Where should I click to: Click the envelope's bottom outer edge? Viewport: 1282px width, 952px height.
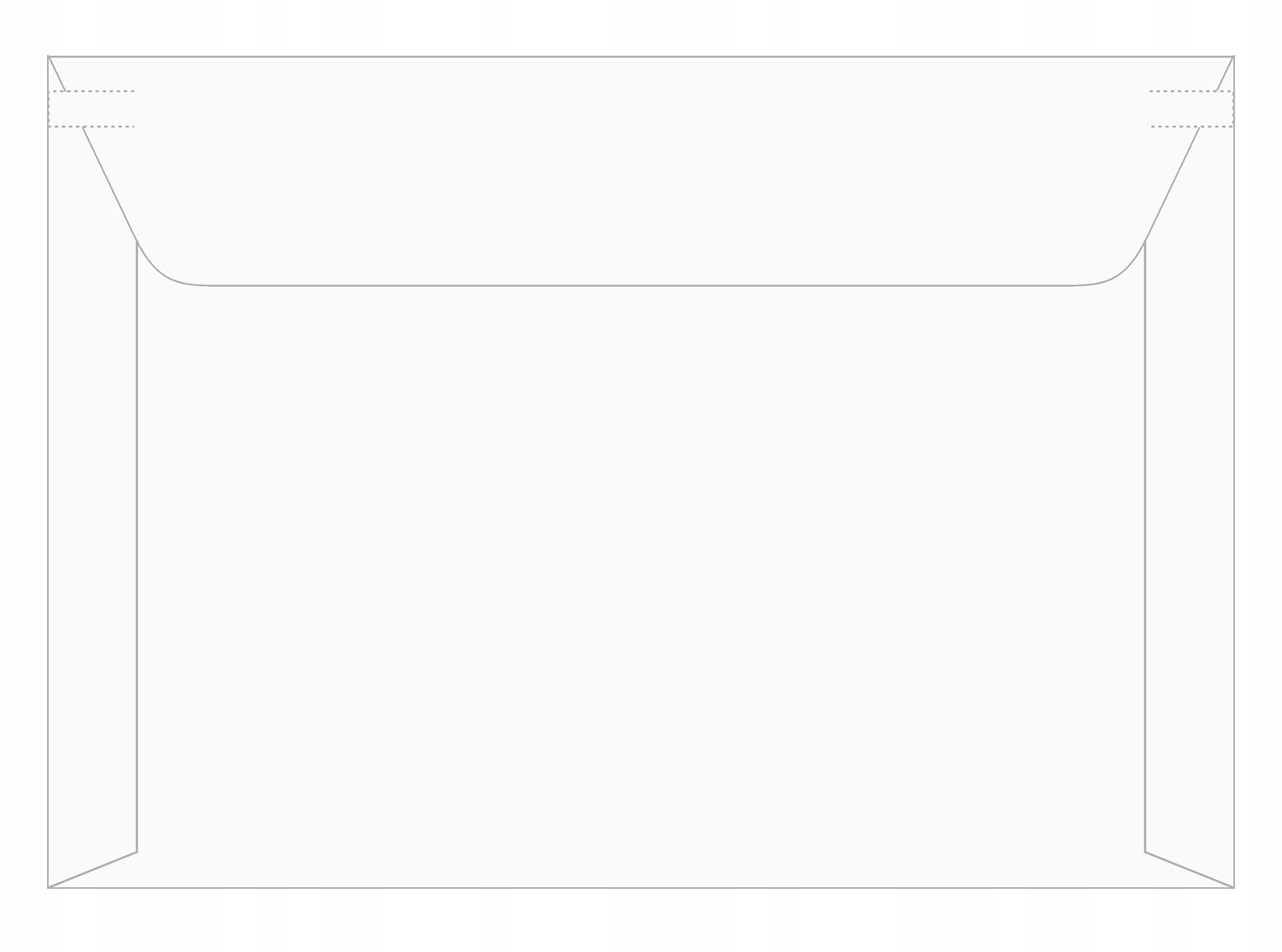coord(641,888)
